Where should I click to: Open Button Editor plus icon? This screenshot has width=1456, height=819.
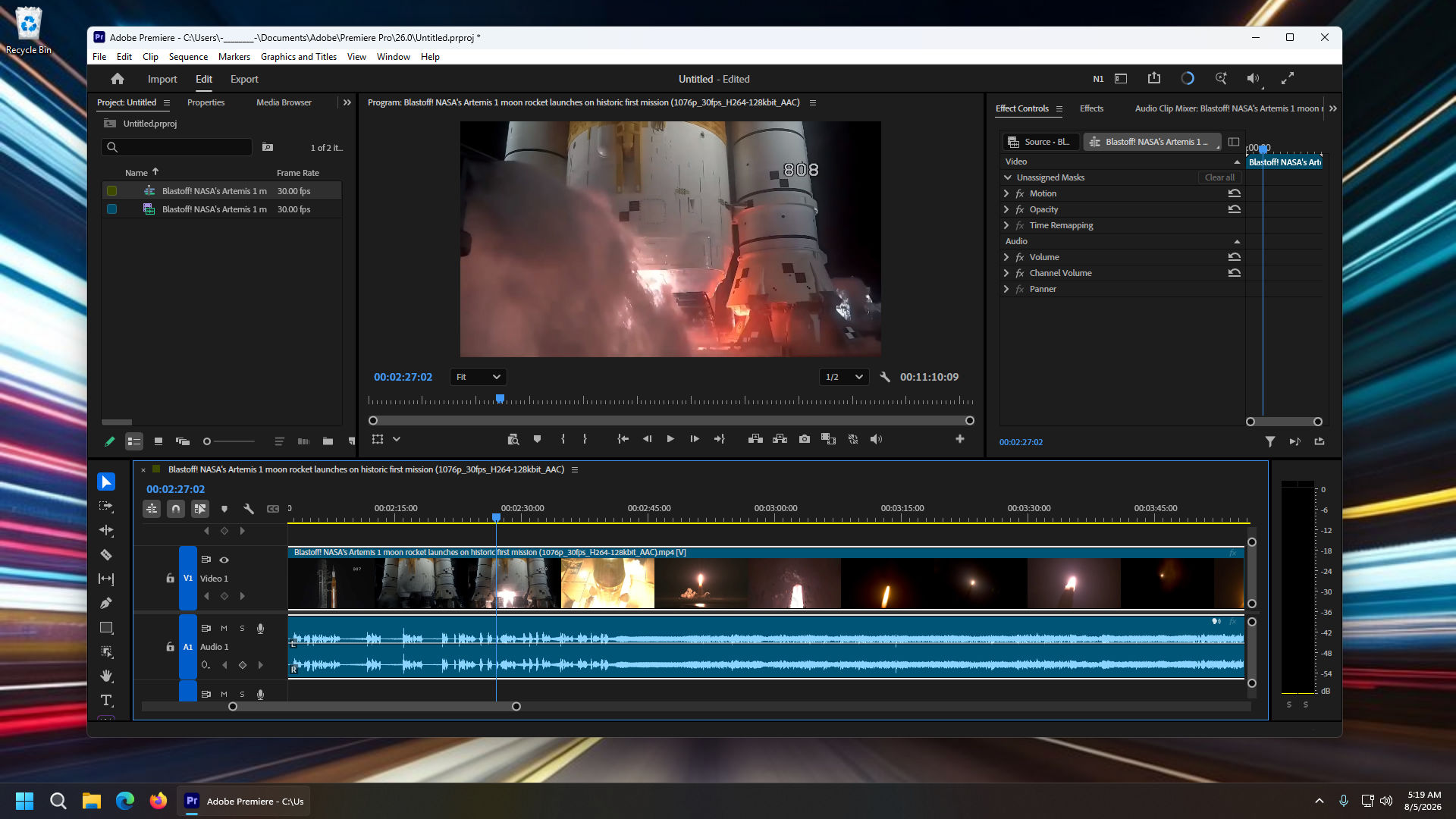960,439
